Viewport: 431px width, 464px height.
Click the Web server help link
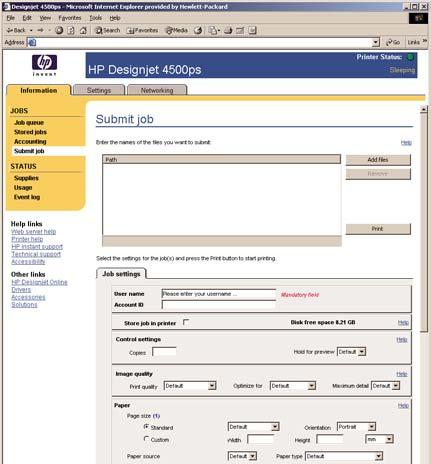[x=34, y=231]
